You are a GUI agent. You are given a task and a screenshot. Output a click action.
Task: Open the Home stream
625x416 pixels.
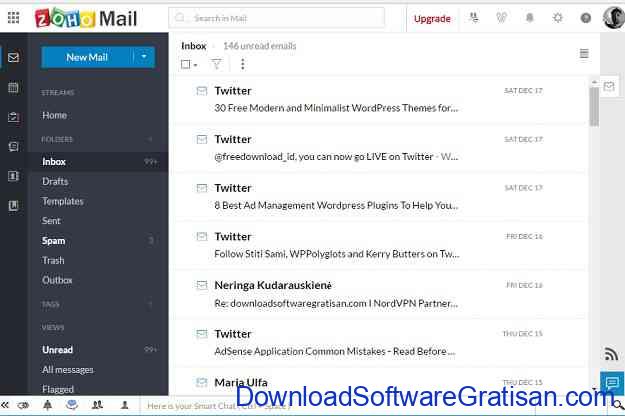click(55, 115)
